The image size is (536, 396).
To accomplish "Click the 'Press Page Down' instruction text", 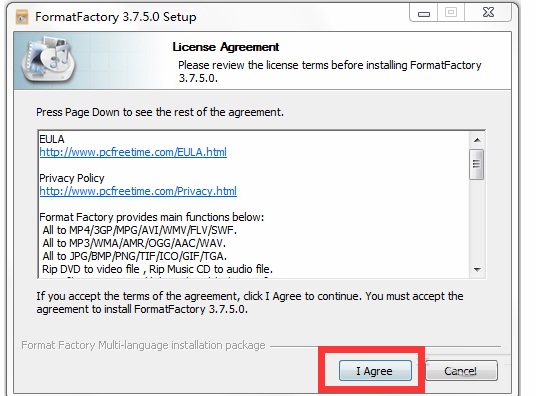I will pos(160,112).
